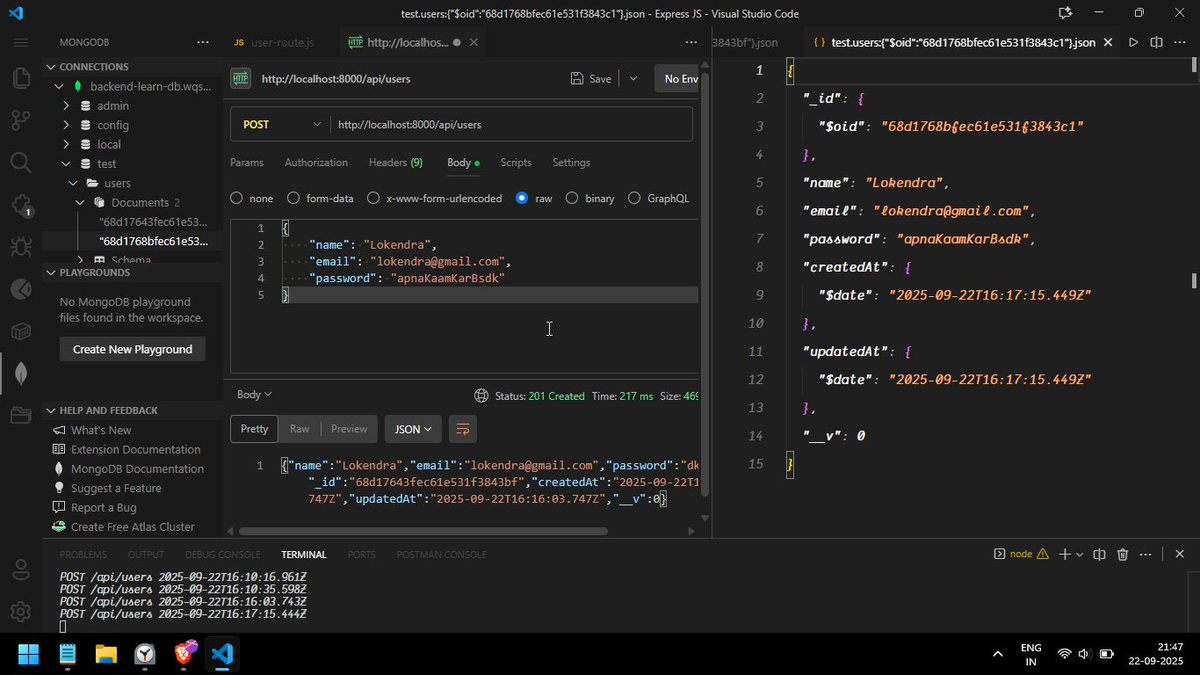Open the POST method dropdown
The height and width of the screenshot is (675, 1200).
[281, 125]
